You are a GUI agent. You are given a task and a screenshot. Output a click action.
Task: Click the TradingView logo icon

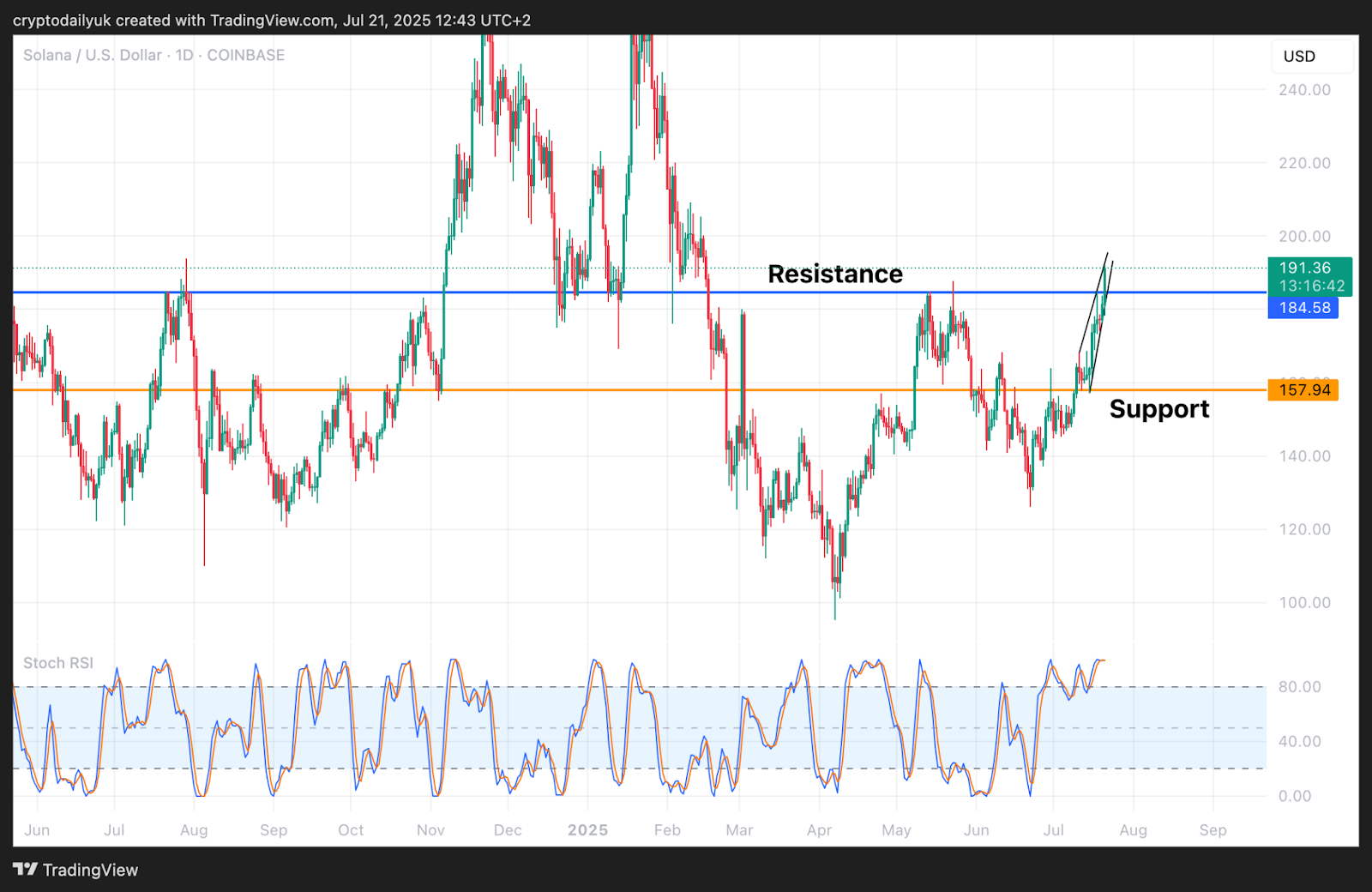point(25,869)
